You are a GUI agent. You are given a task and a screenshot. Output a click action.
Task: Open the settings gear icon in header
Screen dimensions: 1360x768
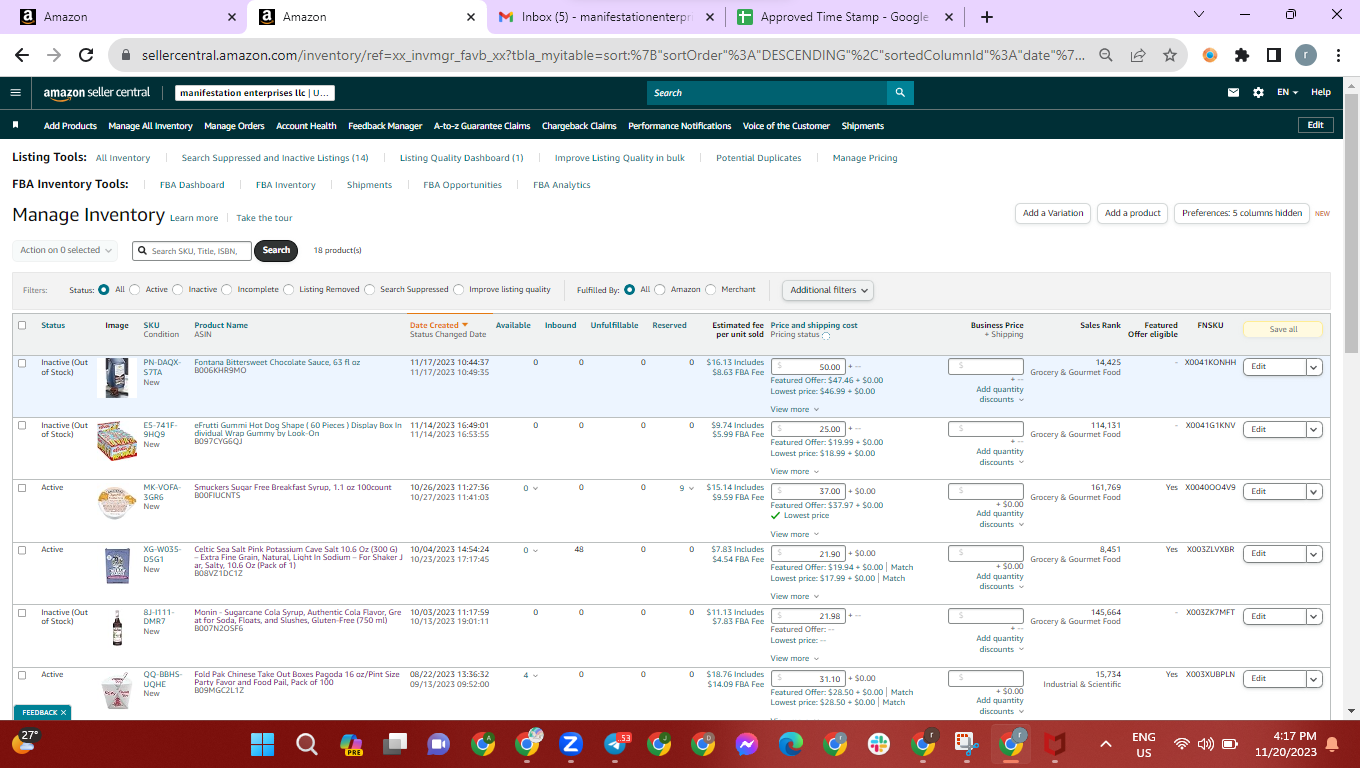(x=1258, y=92)
